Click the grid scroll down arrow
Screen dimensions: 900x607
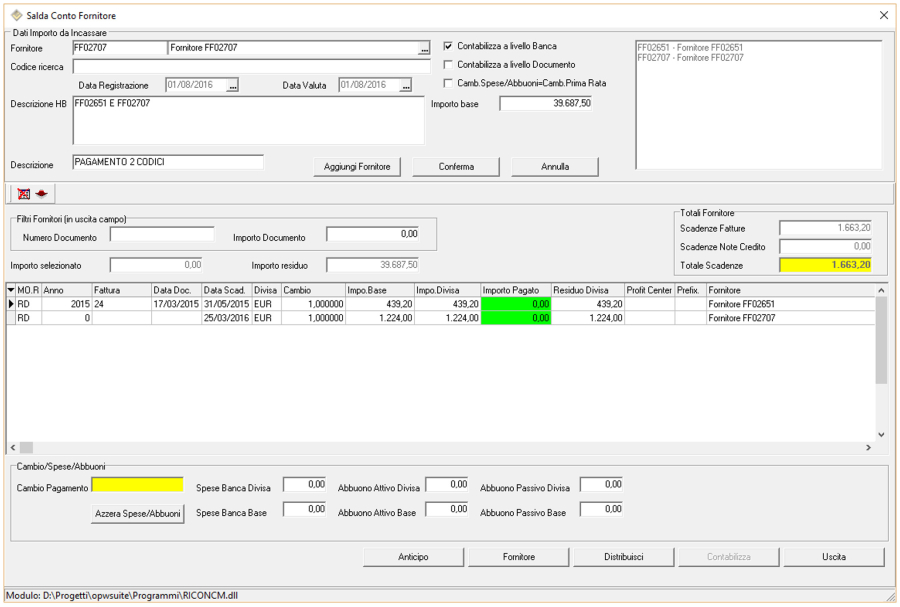coord(881,434)
